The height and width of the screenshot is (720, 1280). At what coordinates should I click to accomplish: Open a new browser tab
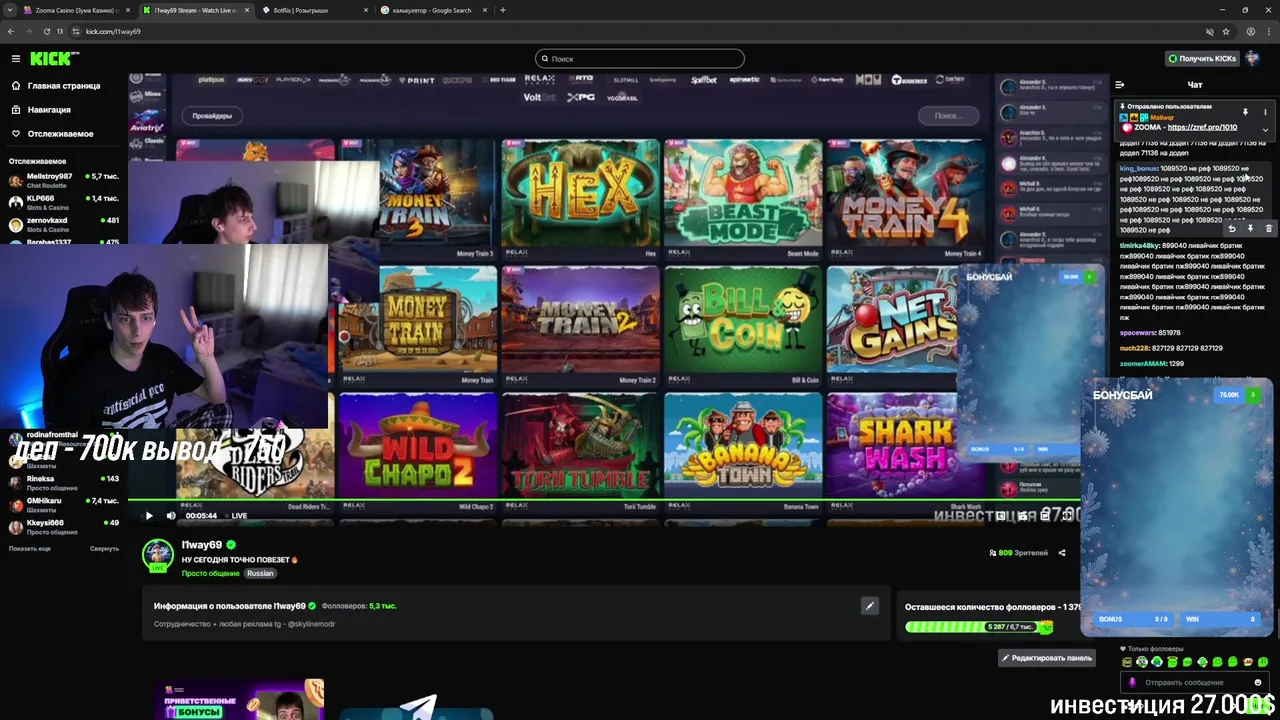(503, 10)
